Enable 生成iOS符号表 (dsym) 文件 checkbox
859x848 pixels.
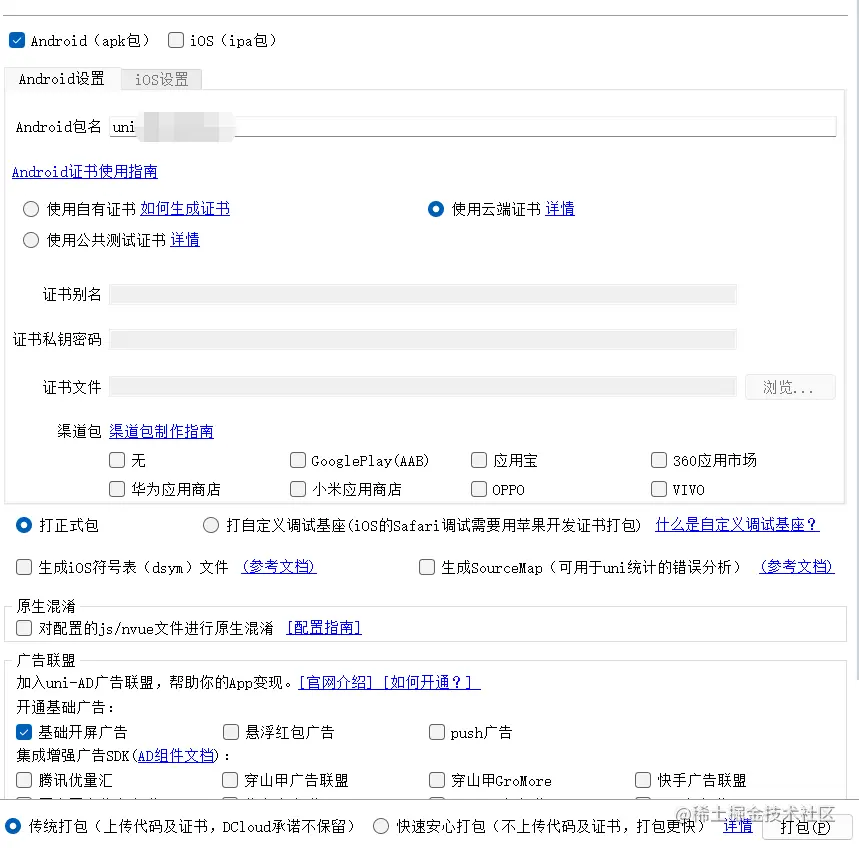pyautogui.click(x=24, y=567)
